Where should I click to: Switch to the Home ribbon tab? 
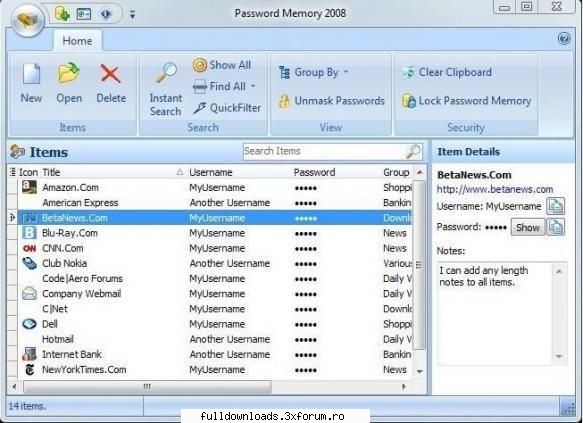[77, 41]
